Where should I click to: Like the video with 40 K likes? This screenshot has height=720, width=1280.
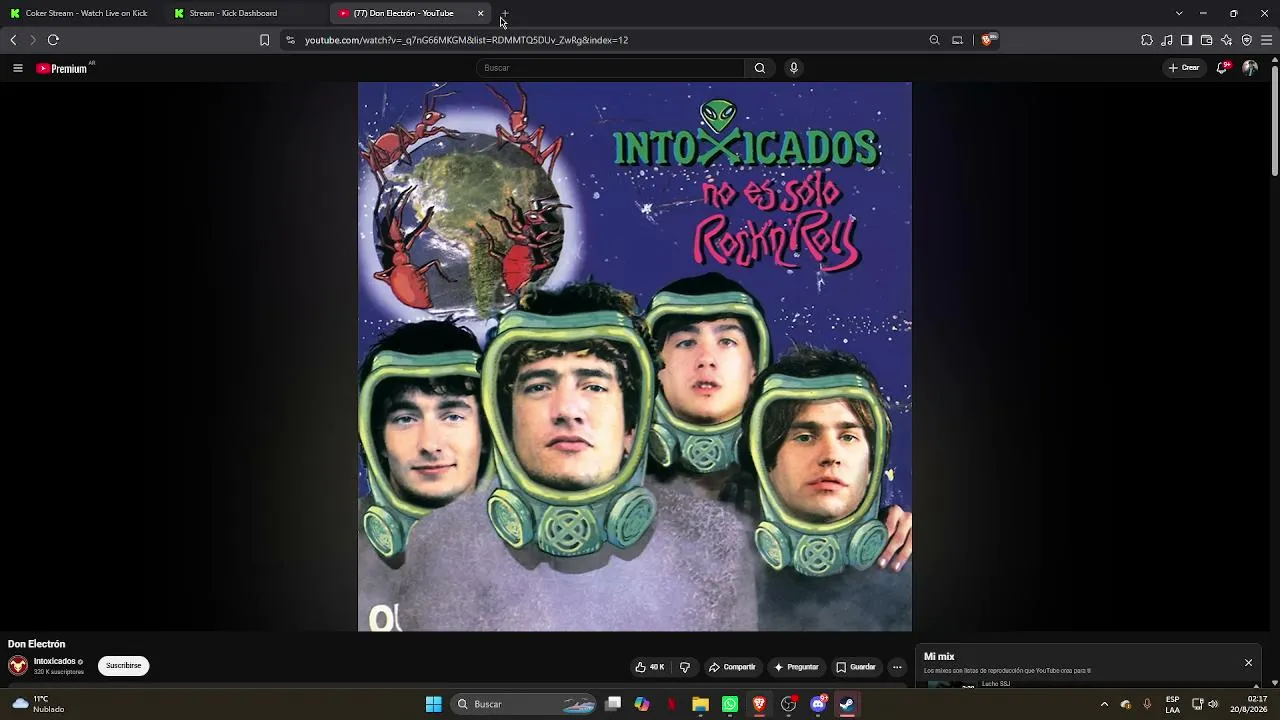tap(650, 667)
